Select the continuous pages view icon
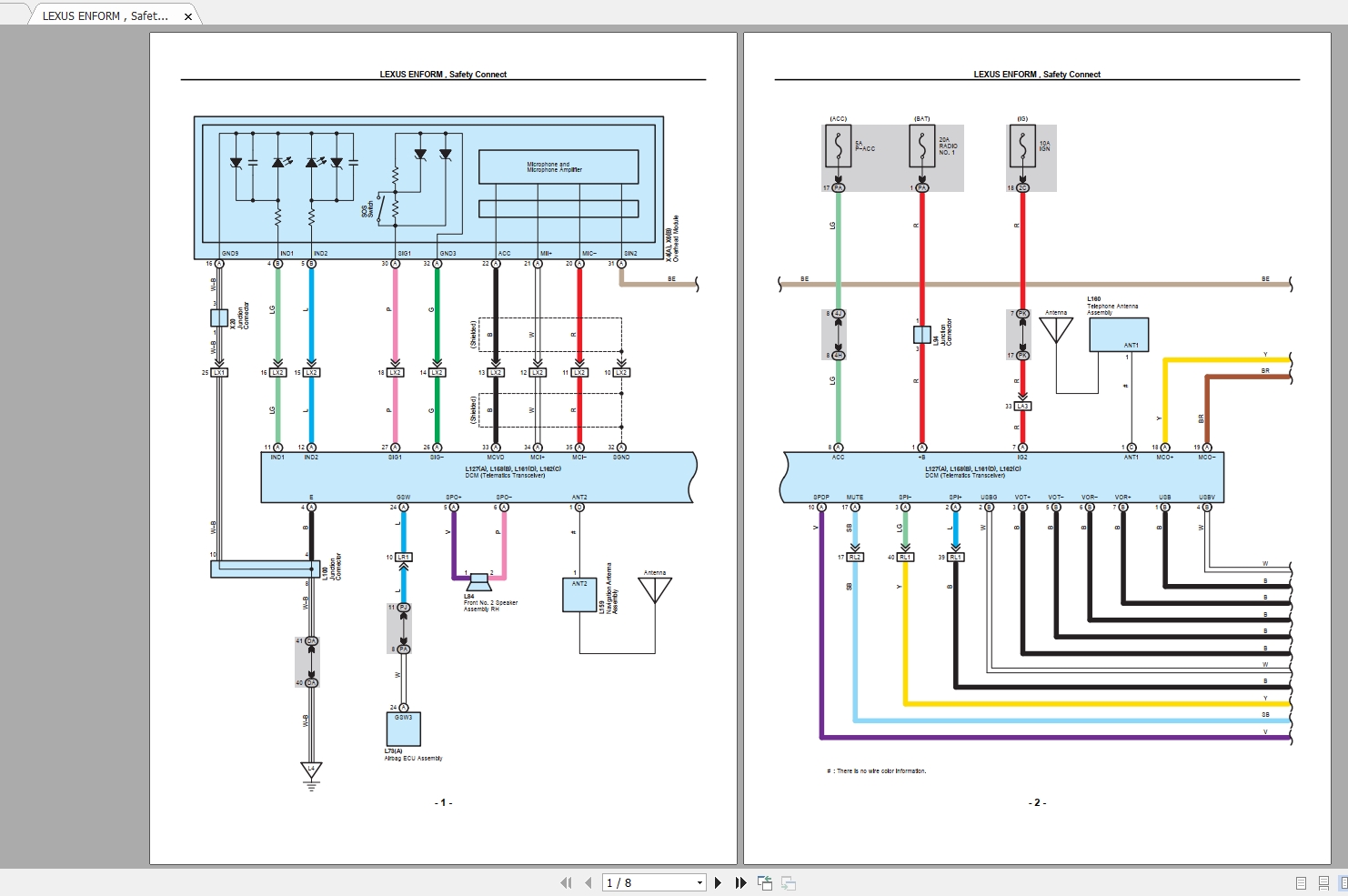Image resolution: width=1348 pixels, height=896 pixels. click(x=1323, y=882)
